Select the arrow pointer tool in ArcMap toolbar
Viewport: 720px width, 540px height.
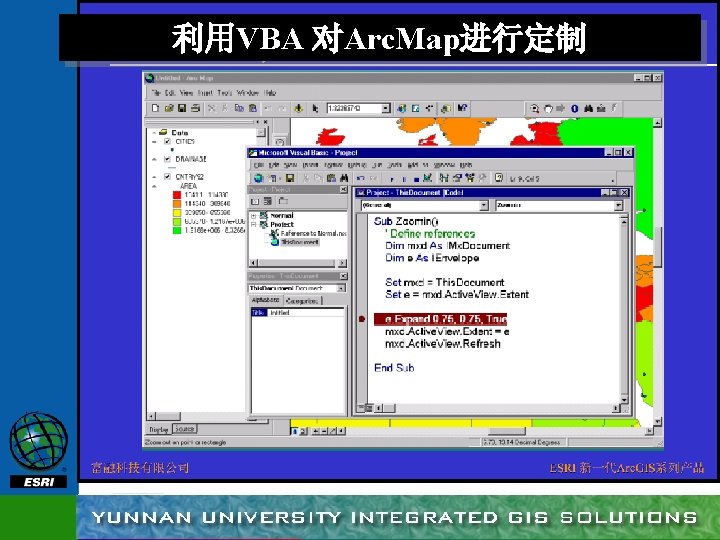coord(315,108)
